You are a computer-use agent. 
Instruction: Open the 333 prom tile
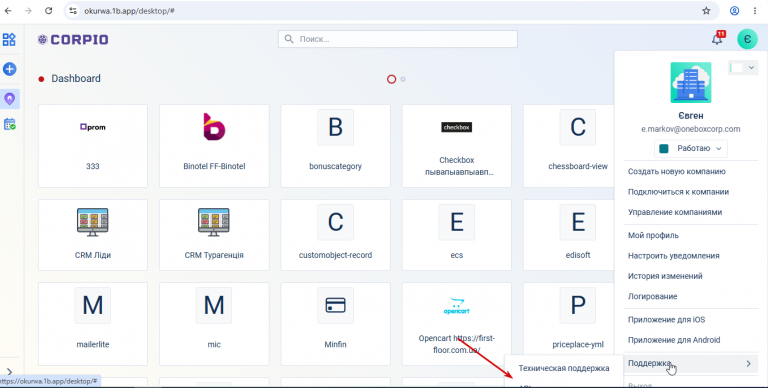pos(93,146)
